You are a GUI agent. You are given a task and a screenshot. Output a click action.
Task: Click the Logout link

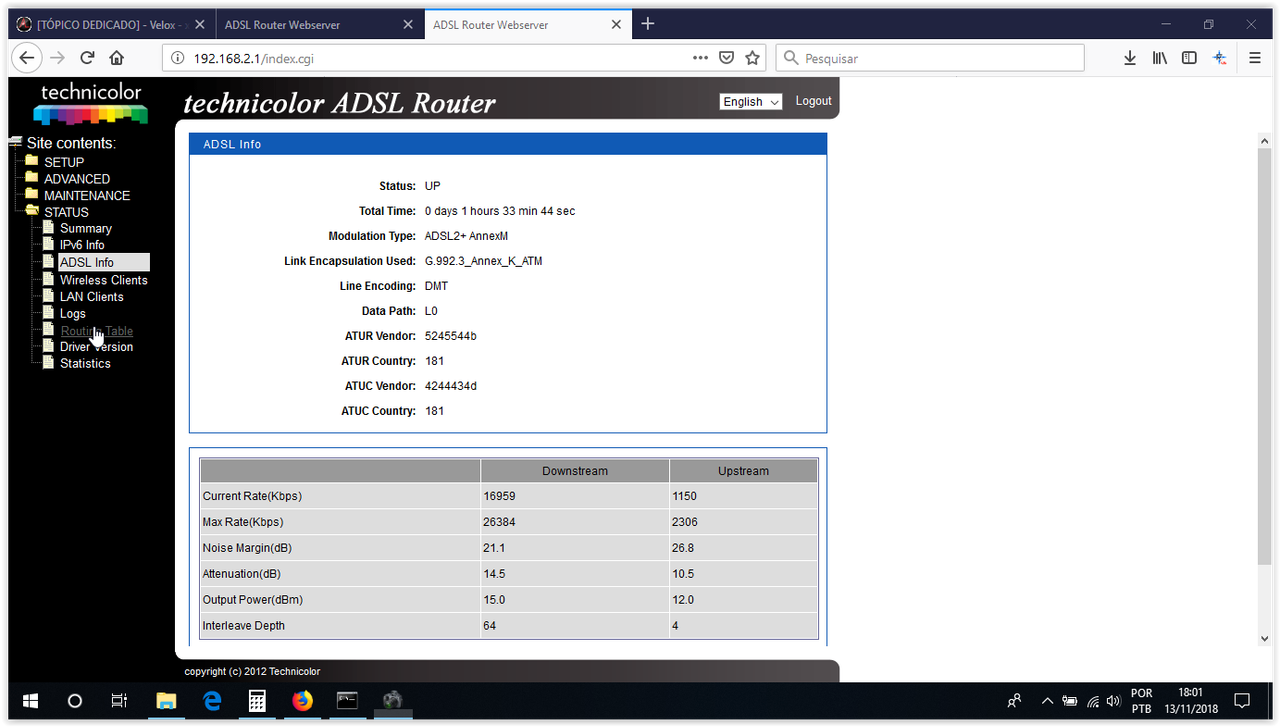(813, 101)
